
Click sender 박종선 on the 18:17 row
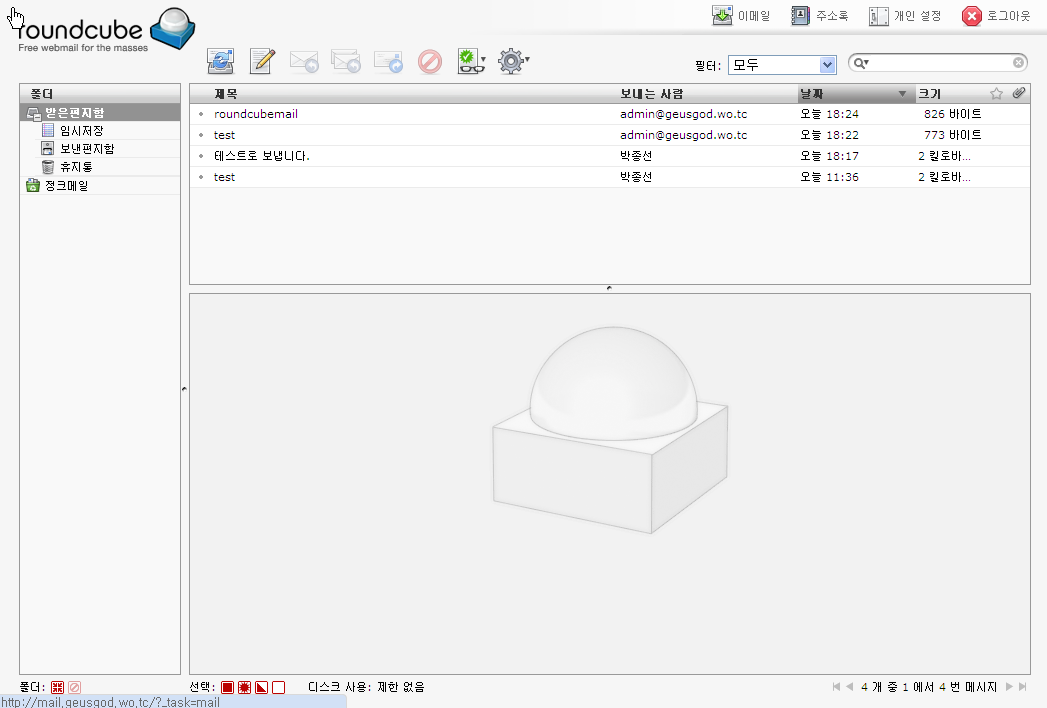pos(636,156)
